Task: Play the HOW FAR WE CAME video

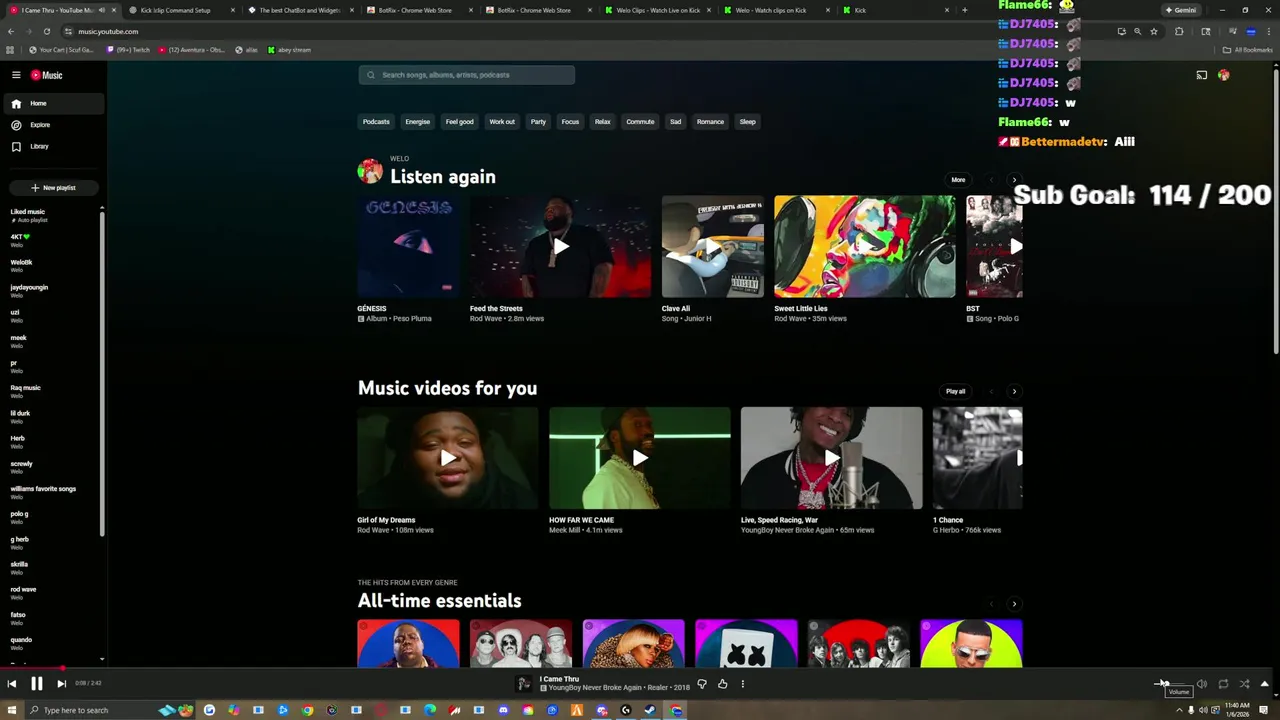Action: pyautogui.click(x=640, y=458)
